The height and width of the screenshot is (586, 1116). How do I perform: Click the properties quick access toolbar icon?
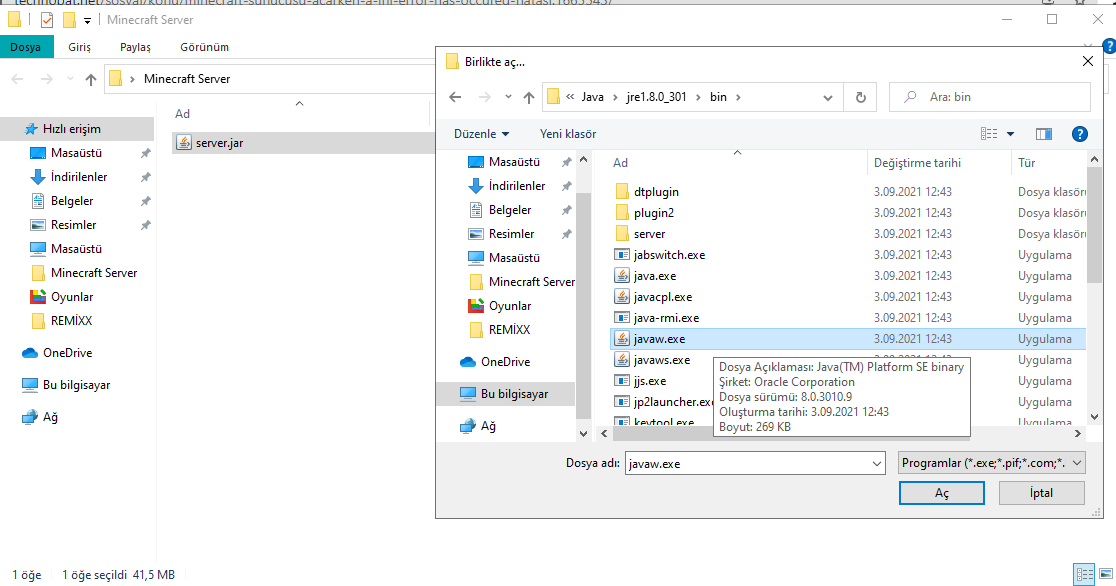pos(47,20)
